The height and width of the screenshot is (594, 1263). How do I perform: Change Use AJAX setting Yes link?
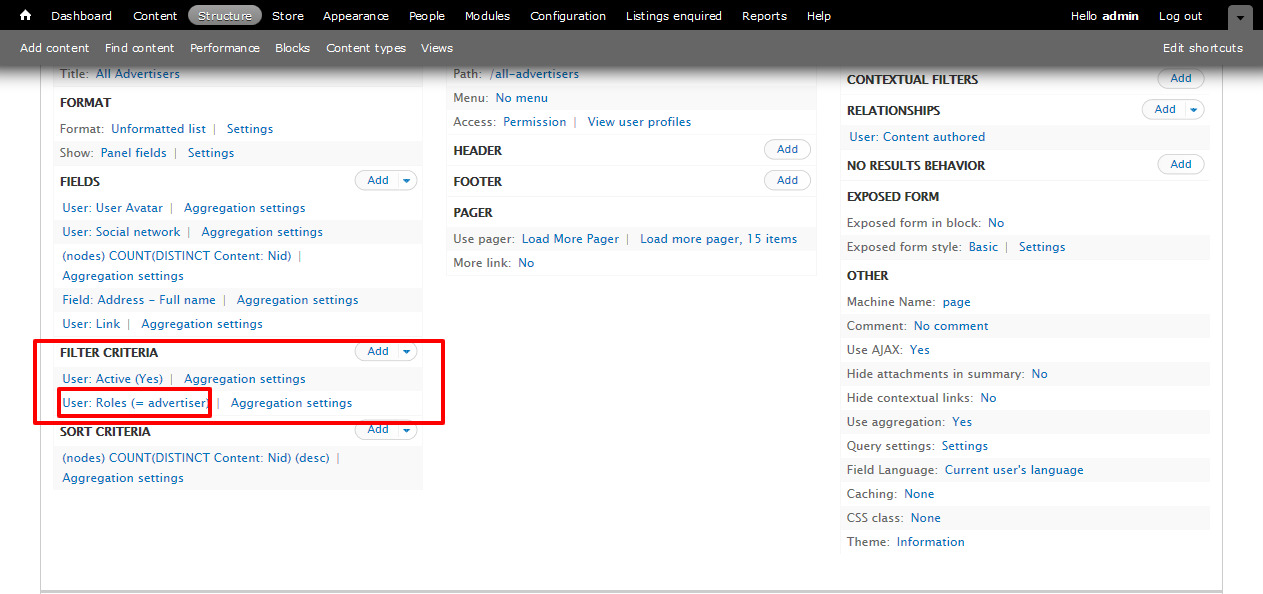(919, 350)
